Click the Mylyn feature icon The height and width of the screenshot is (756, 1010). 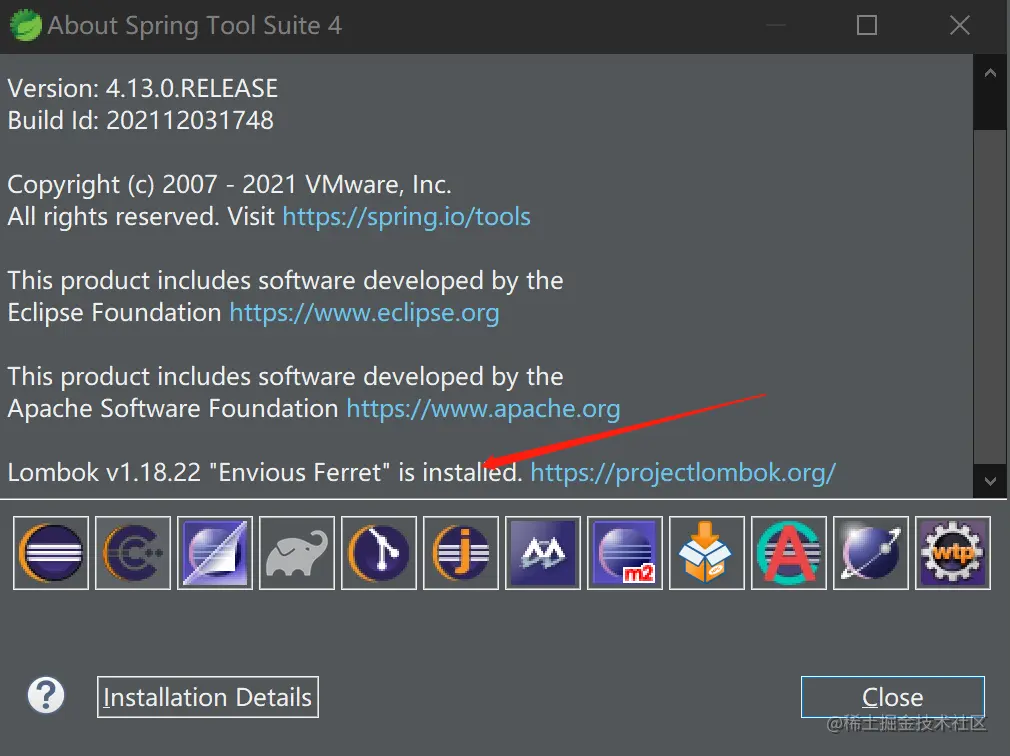point(543,553)
